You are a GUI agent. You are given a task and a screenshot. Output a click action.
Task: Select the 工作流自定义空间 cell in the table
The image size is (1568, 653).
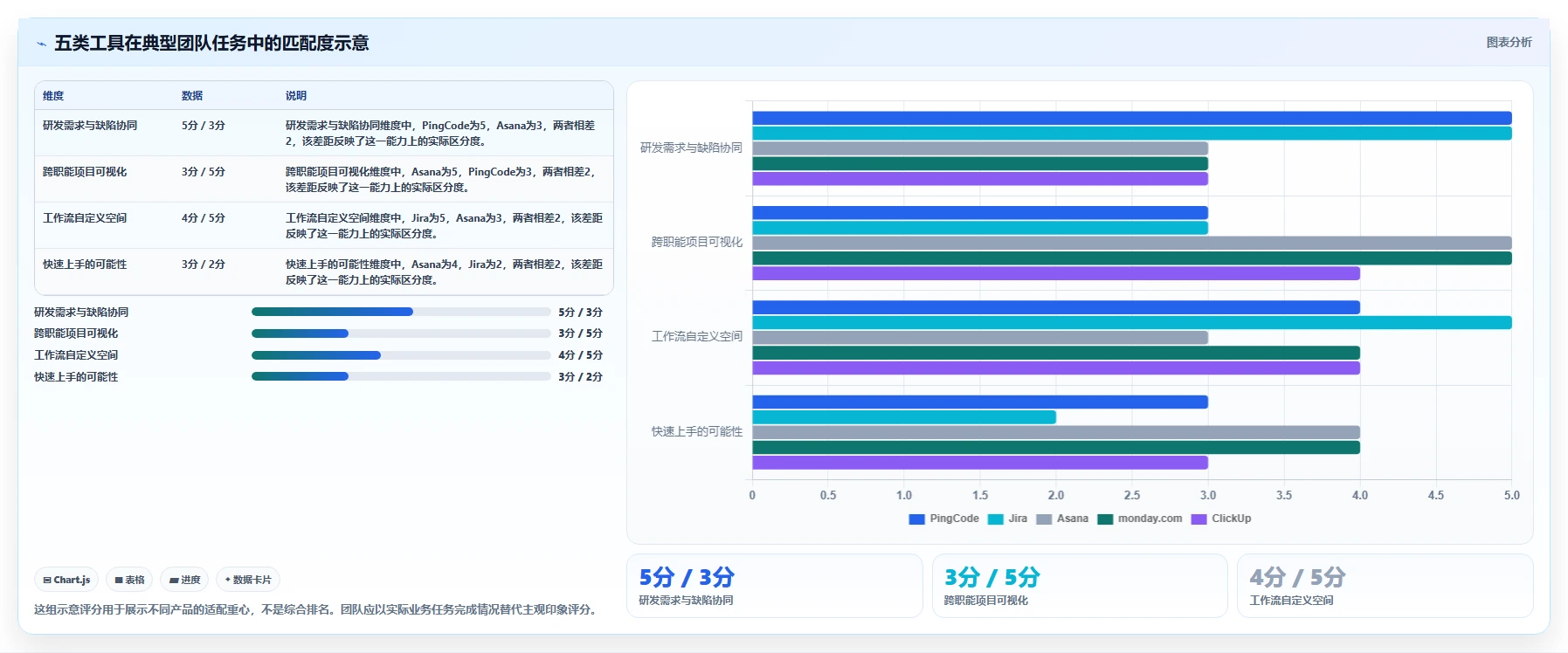(x=85, y=218)
